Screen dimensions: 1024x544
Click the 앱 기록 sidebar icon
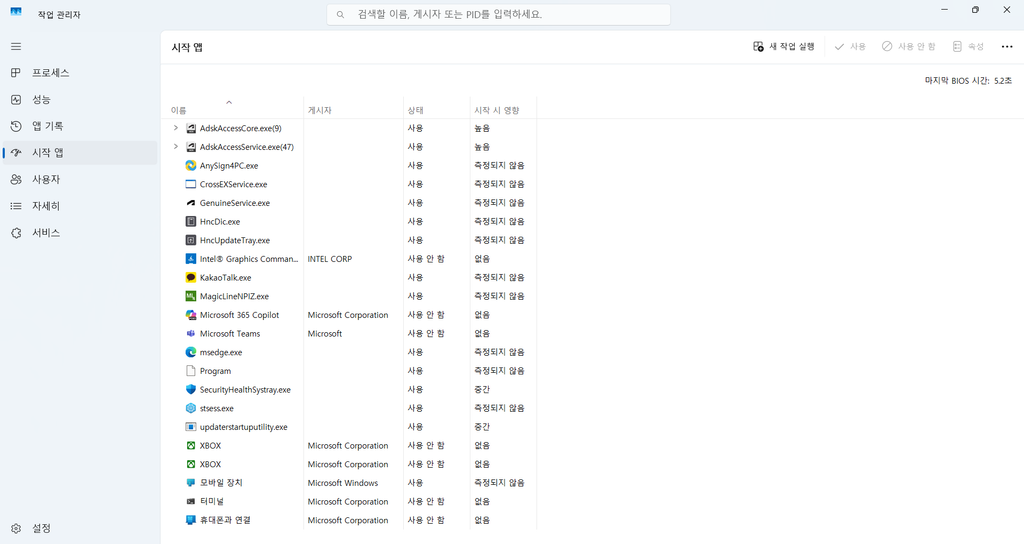click(x=16, y=126)
